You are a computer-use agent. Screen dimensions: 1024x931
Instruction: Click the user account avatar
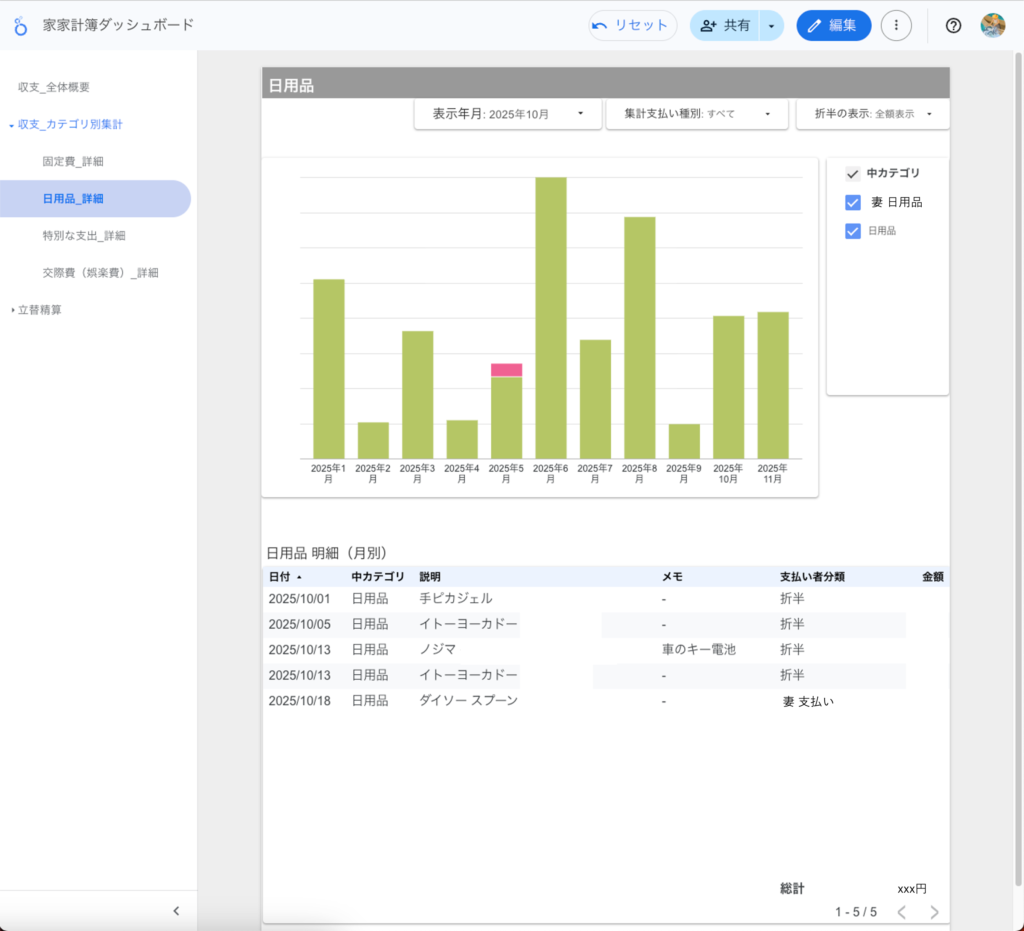(992, 25)
